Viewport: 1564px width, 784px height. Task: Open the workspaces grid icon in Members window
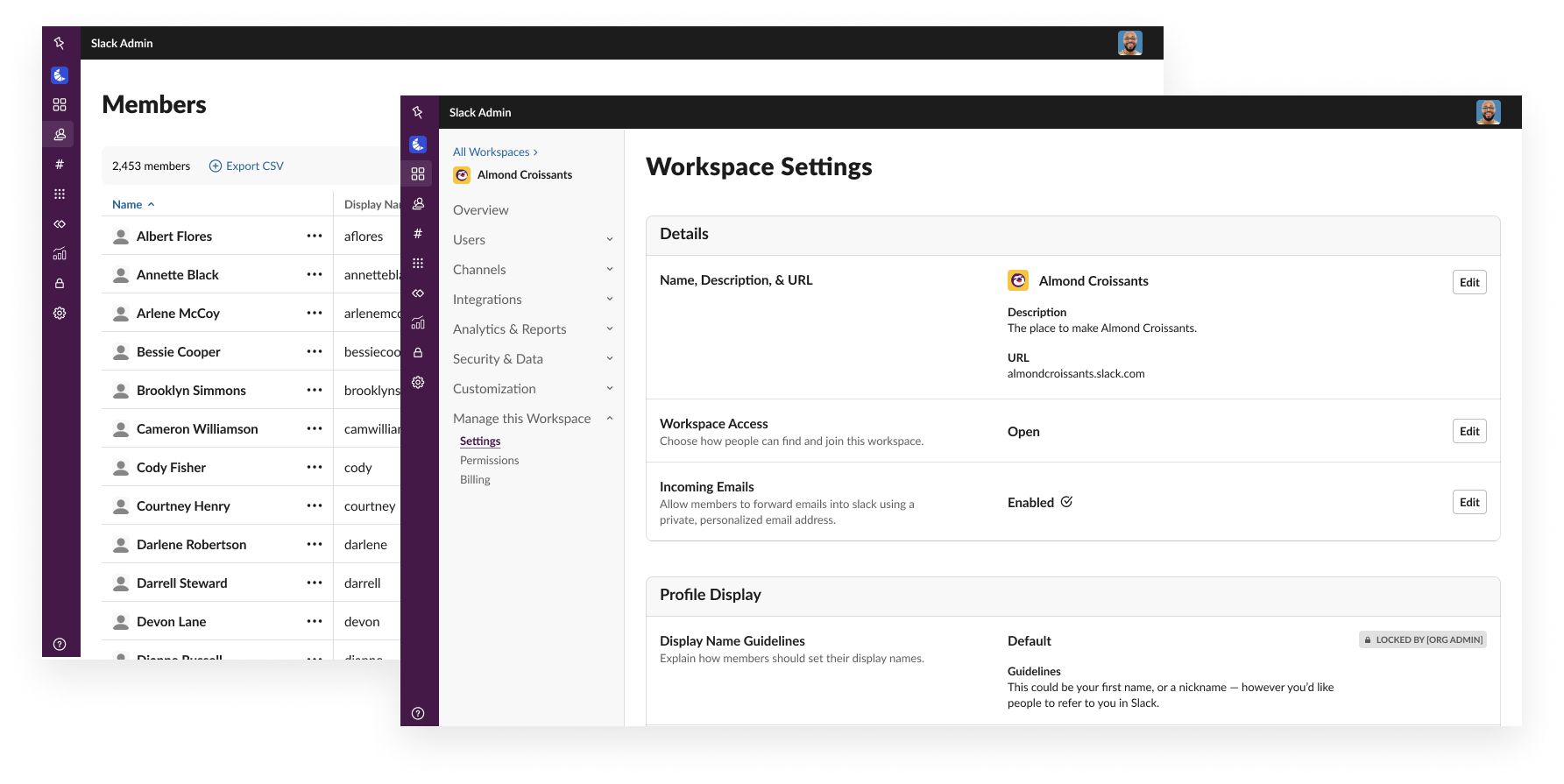pos(60,104)
